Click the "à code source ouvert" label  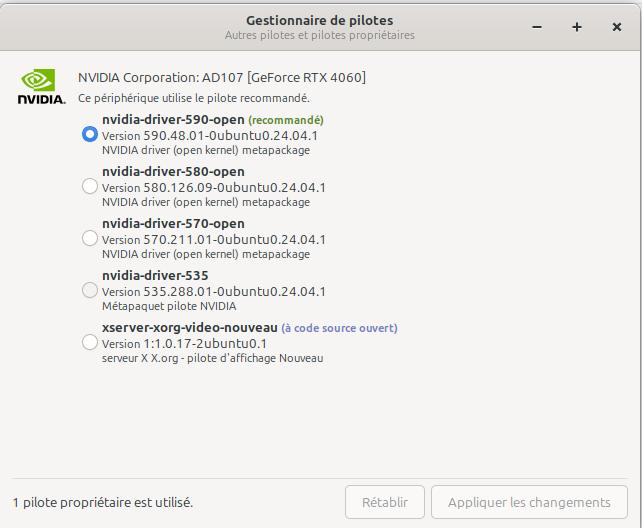tap(339, 328)
